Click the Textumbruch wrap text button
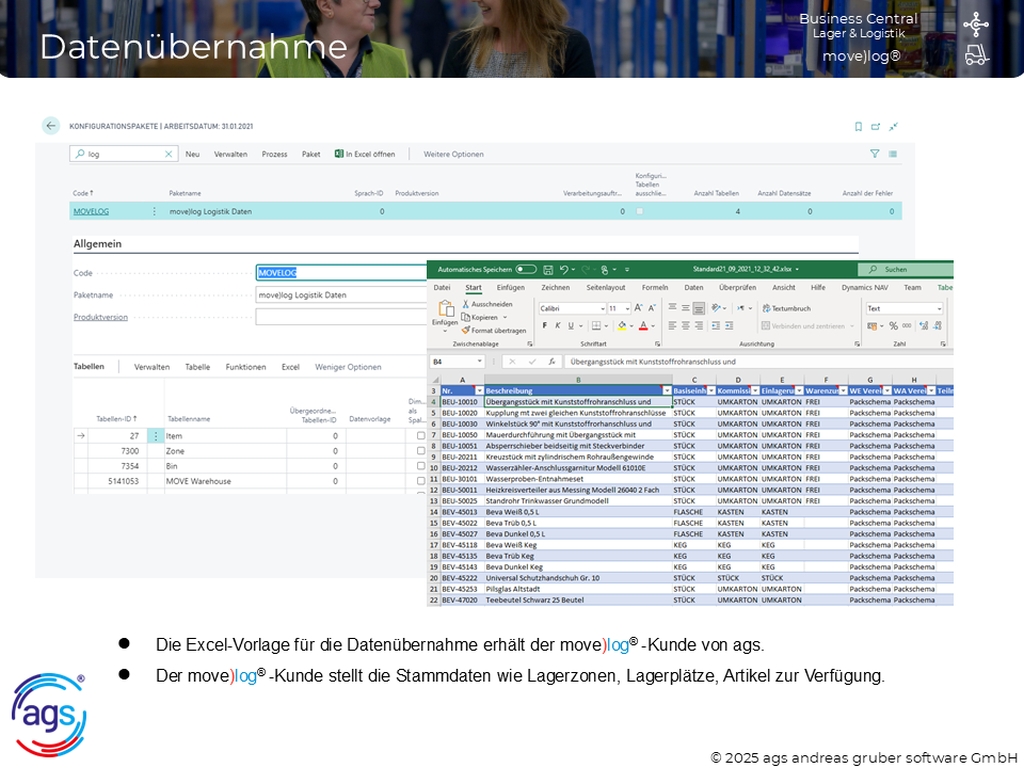1024x768 pixels. click(786, 308)
